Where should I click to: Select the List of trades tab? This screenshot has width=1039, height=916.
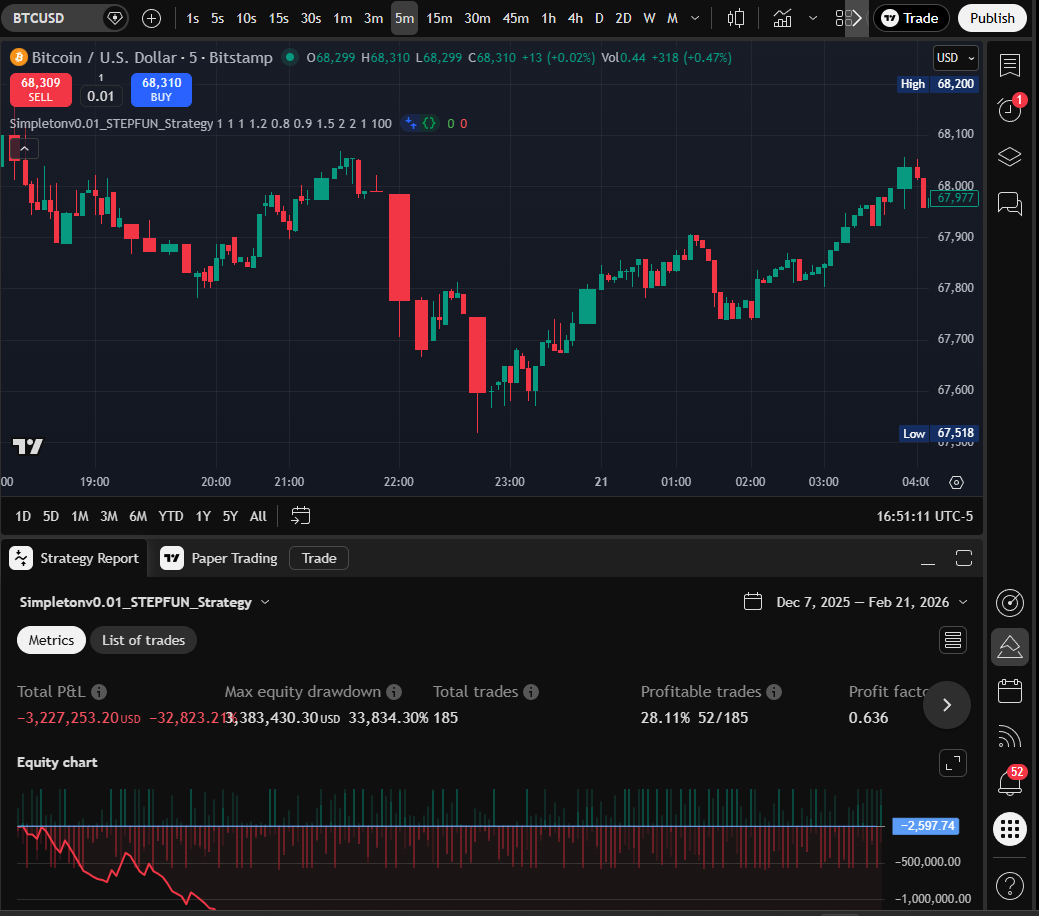143,640
